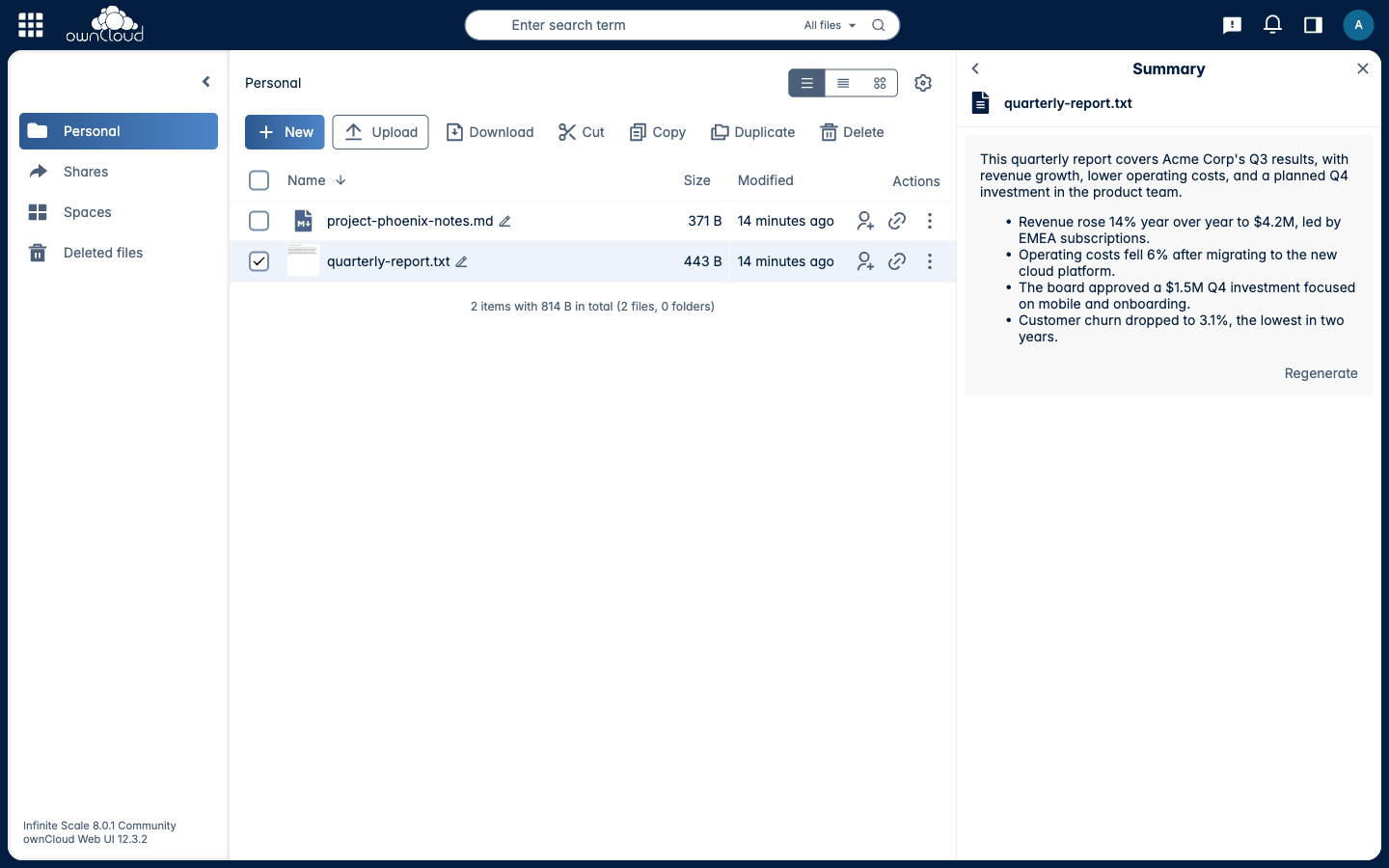Copy link icon for quarterly-report.txt
This screenshot has width=1389, height=868.
pos(897,261)
